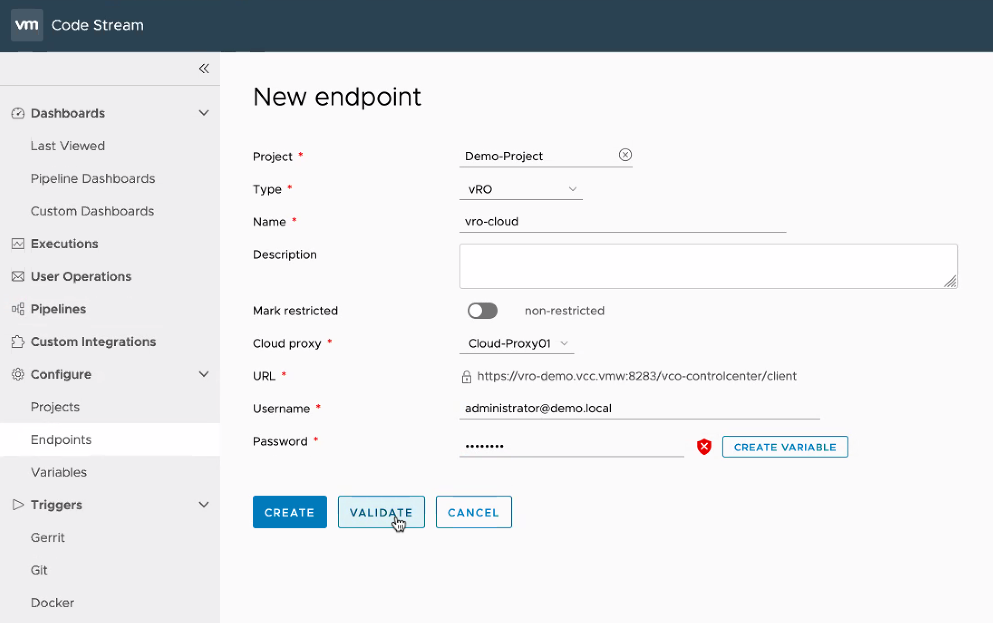Screen dimensions: 993x623
Task: Click the Triggers play icon
Action: tap(18, 505)
